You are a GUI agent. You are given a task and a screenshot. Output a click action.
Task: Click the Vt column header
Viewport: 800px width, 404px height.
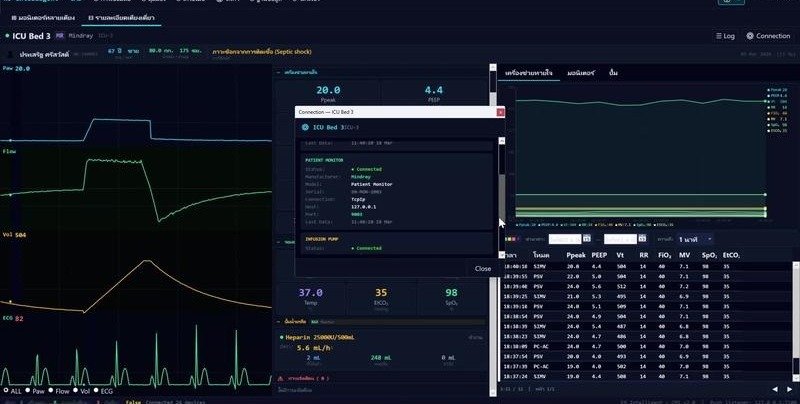tap(620, 255)
